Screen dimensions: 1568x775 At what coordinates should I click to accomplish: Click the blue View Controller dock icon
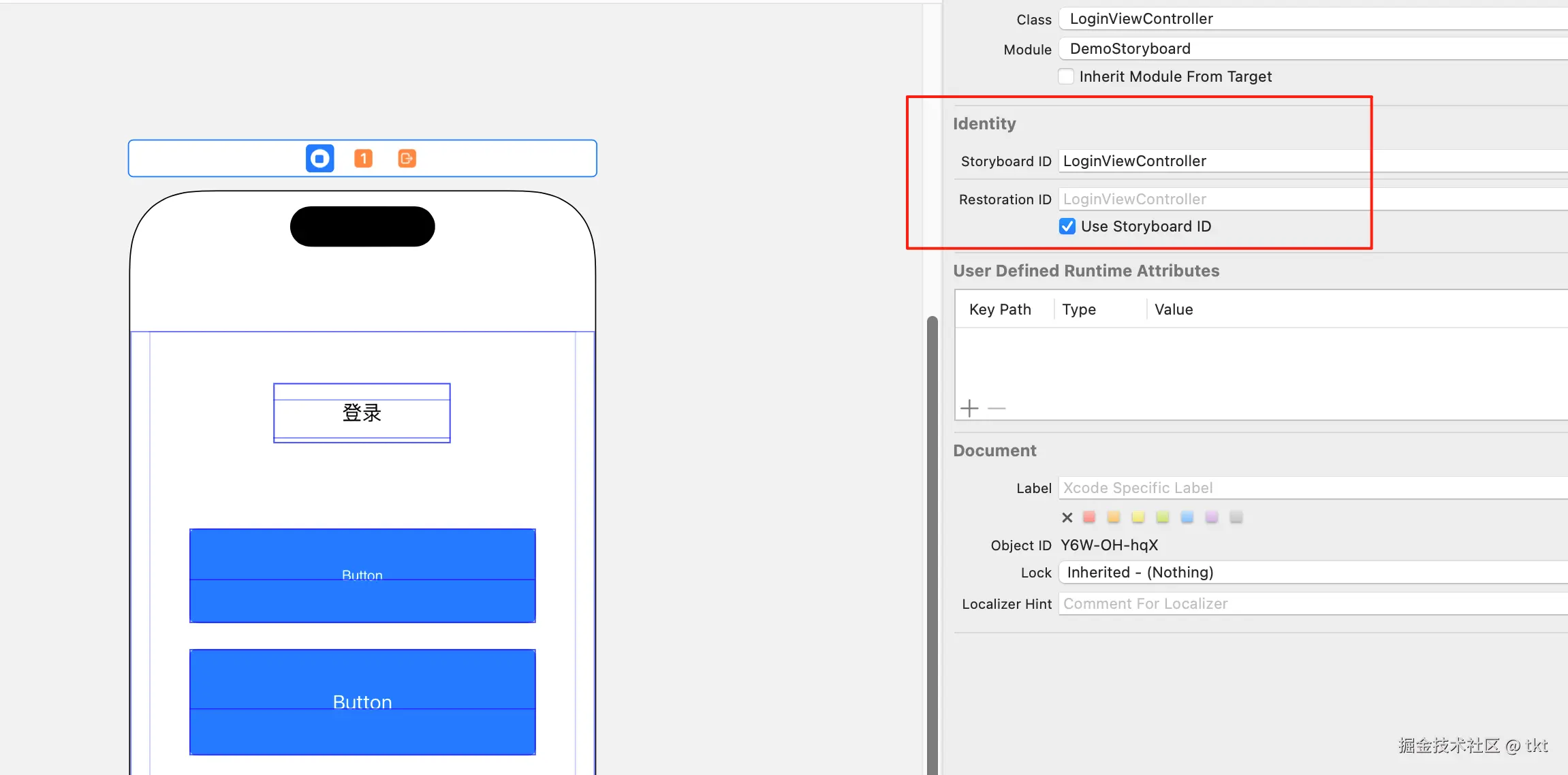[319, 159]
